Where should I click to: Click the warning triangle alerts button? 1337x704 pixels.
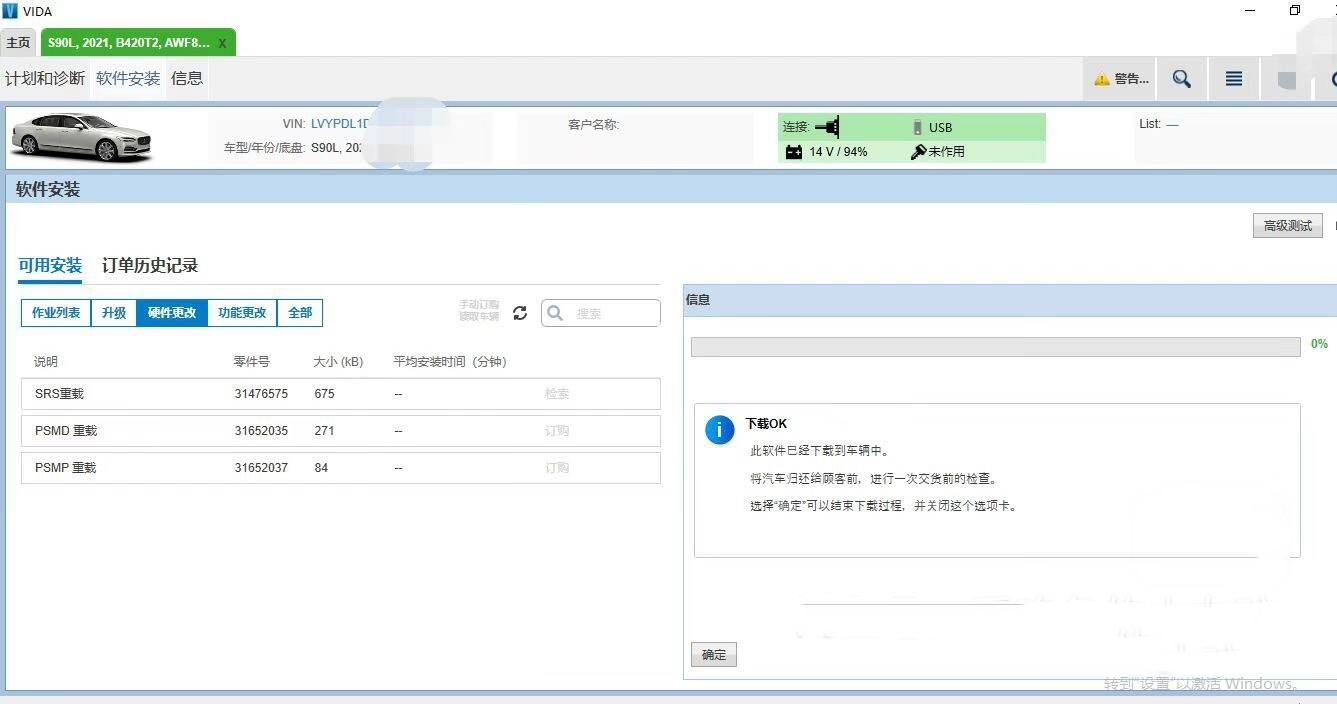click(x=1120, y=79)
